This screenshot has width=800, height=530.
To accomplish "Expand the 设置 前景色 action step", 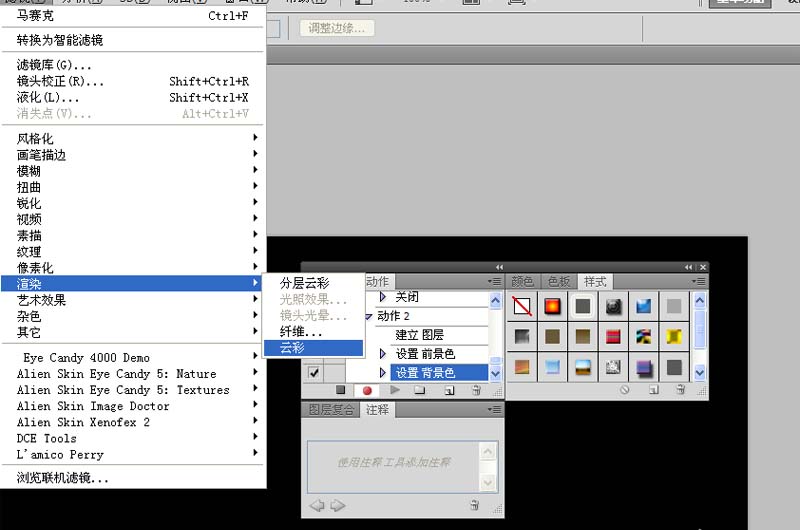I will (383, 354).
